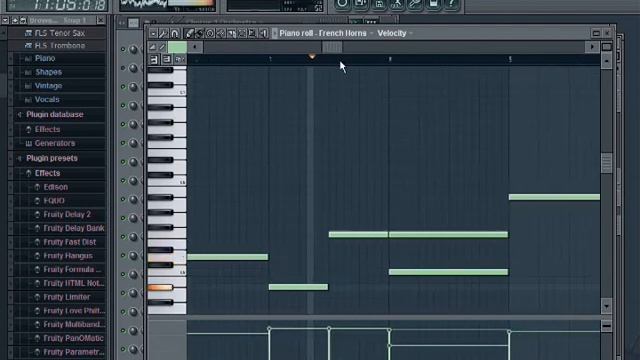Click the Generators category icon
Image resolution: width=640 pixels, height=360 pixels.
28,143
